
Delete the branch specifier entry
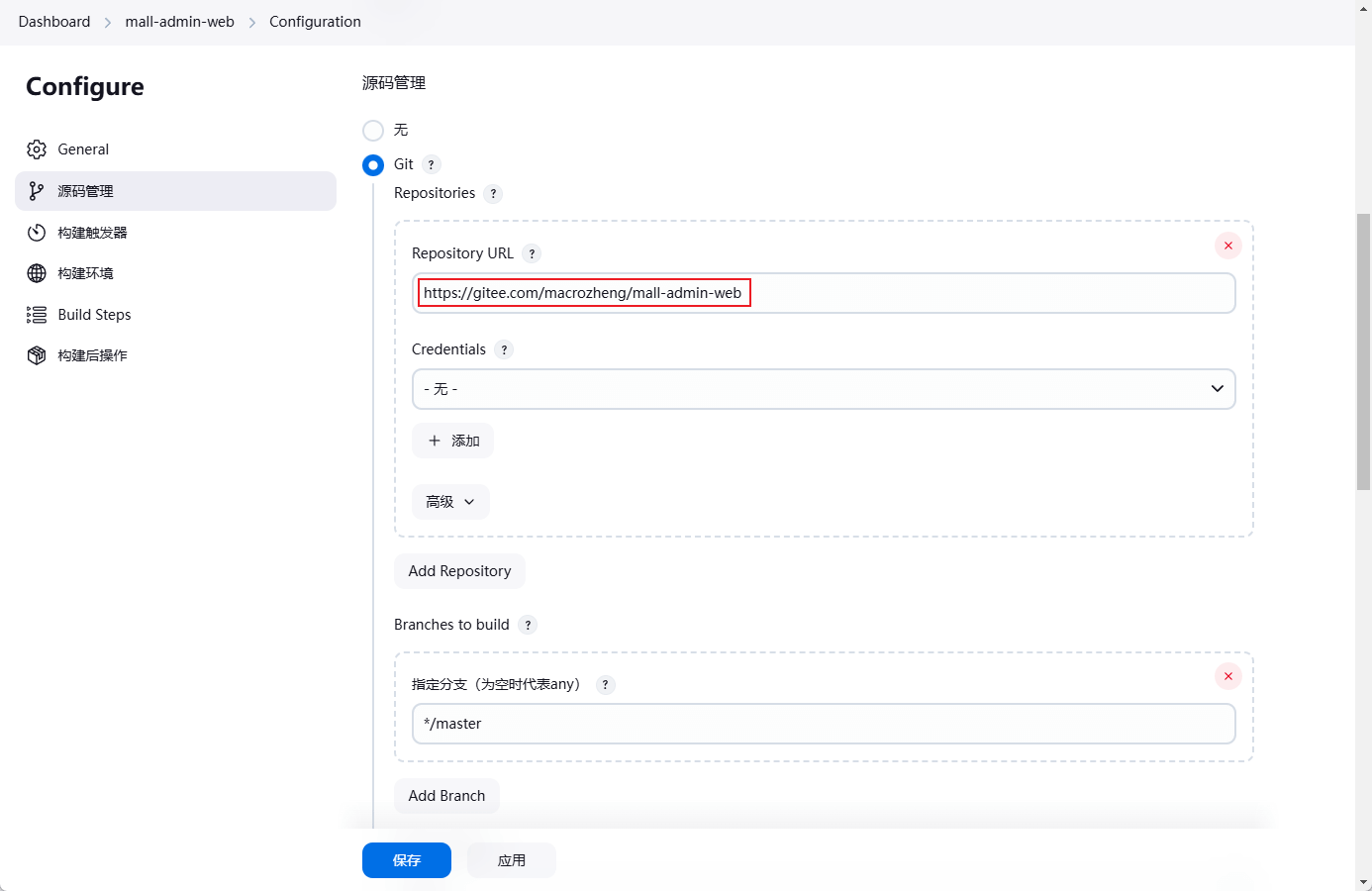[1227, 676]
